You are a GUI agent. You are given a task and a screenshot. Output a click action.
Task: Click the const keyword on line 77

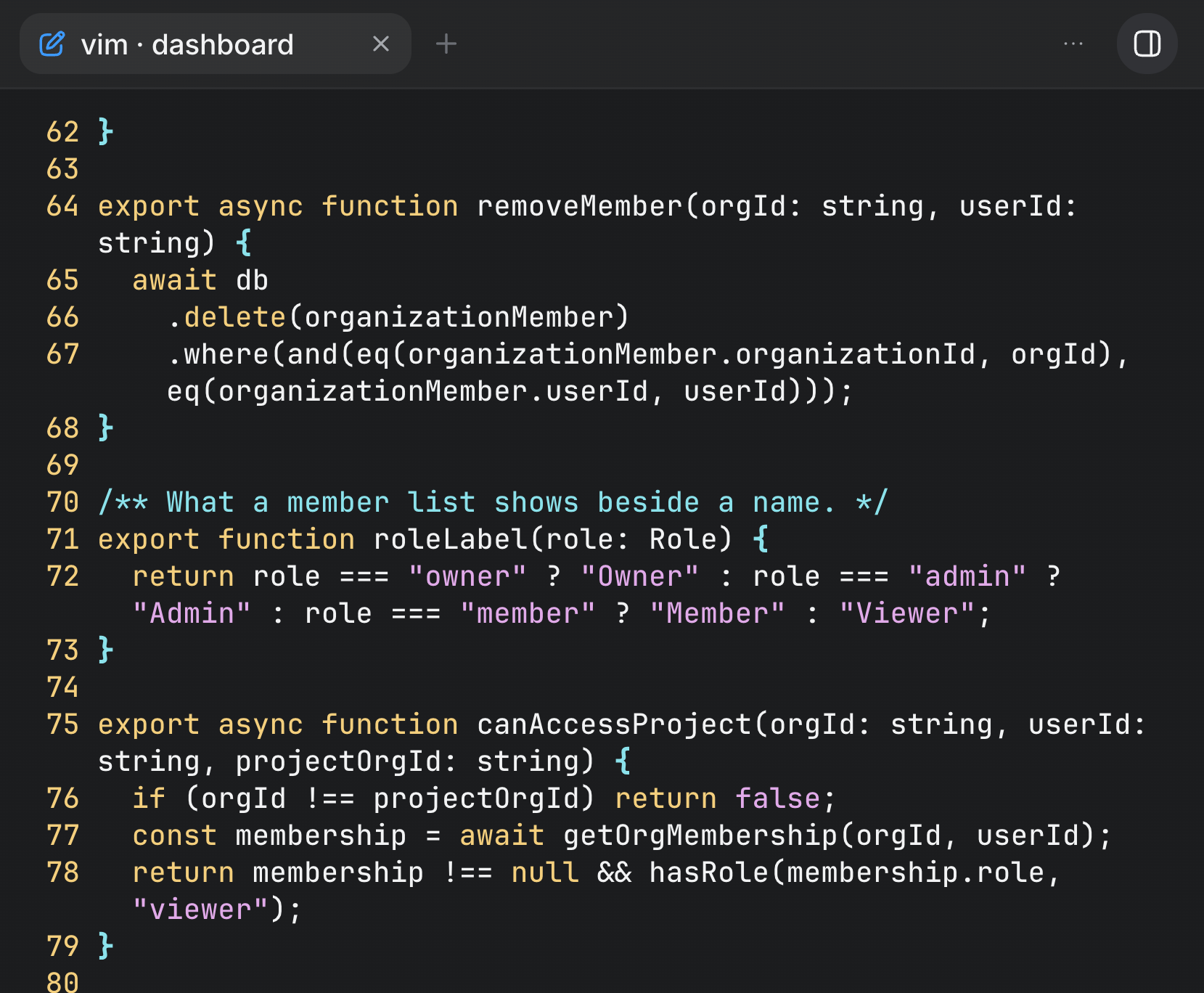(x=175, y=835)
